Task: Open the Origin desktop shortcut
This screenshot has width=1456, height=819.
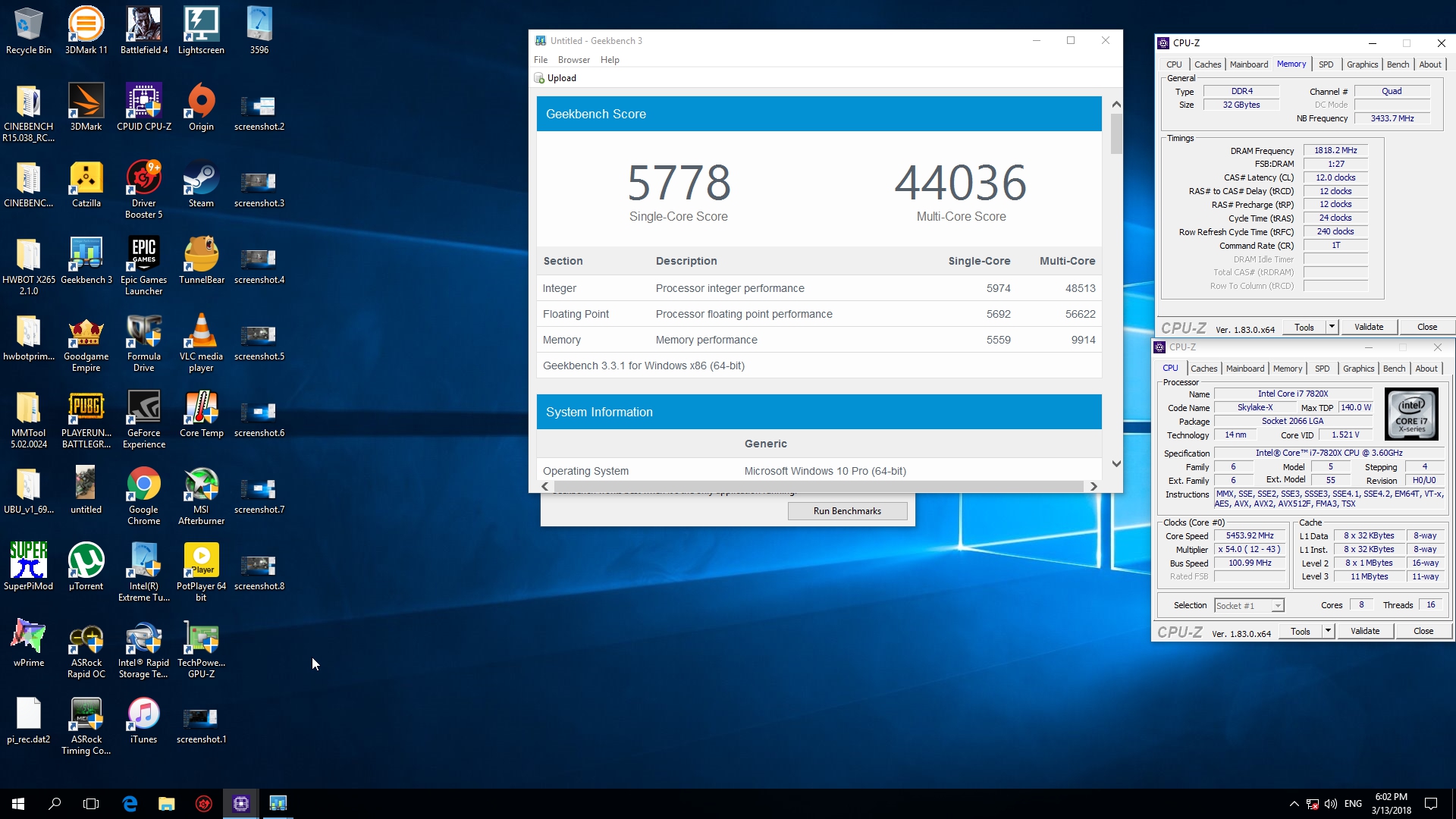Action: [201, 107]
